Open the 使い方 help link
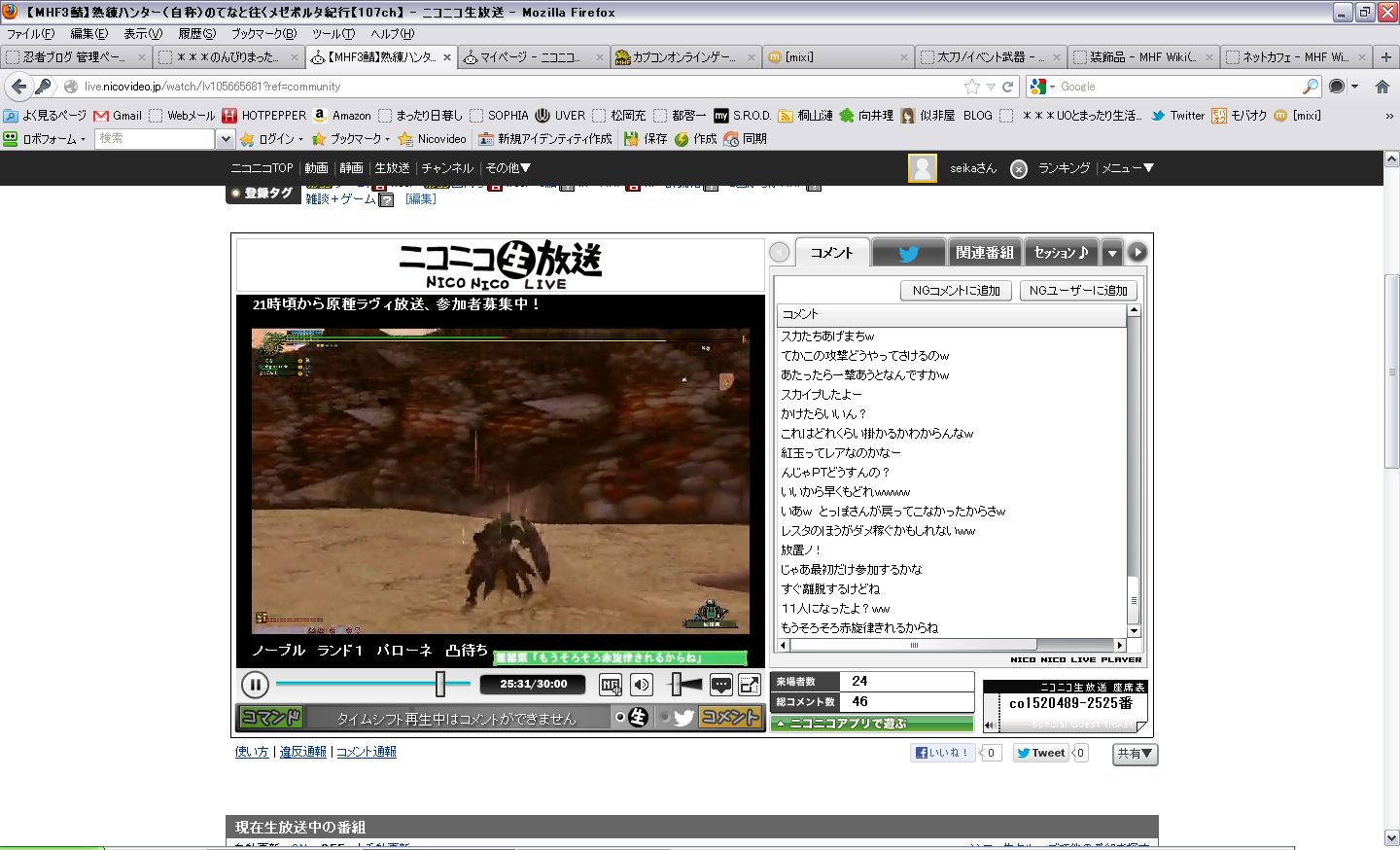 click(252, 752)
